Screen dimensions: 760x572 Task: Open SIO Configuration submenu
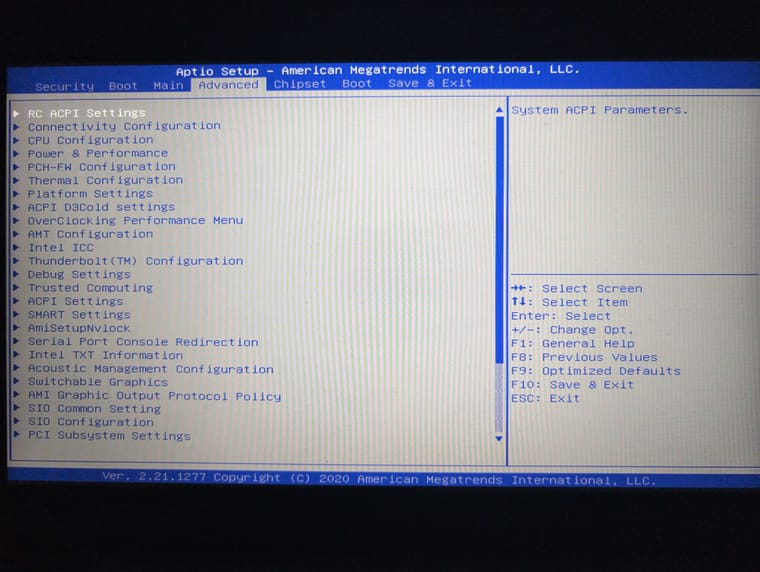point(91,422)
